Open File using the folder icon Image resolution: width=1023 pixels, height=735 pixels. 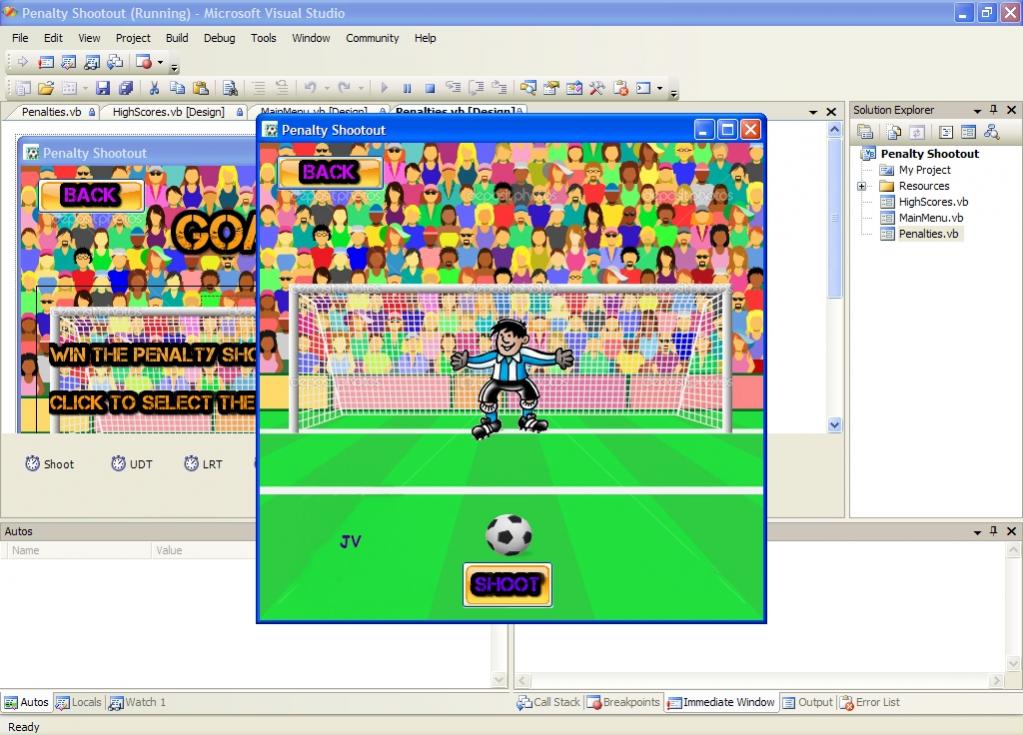pos(46,88)
